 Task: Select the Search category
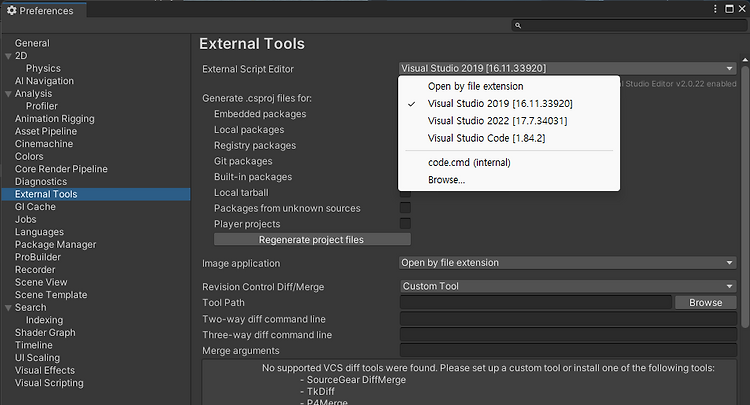(x=30, y=307)
